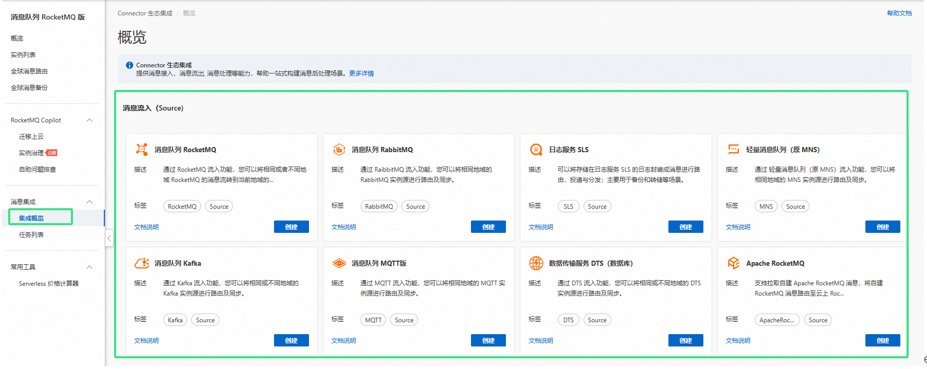The height and width of the screenshot is (369, 927).
Task: Click the 数据传输服务 DTS card icon
Action: [x=536, y=263]
